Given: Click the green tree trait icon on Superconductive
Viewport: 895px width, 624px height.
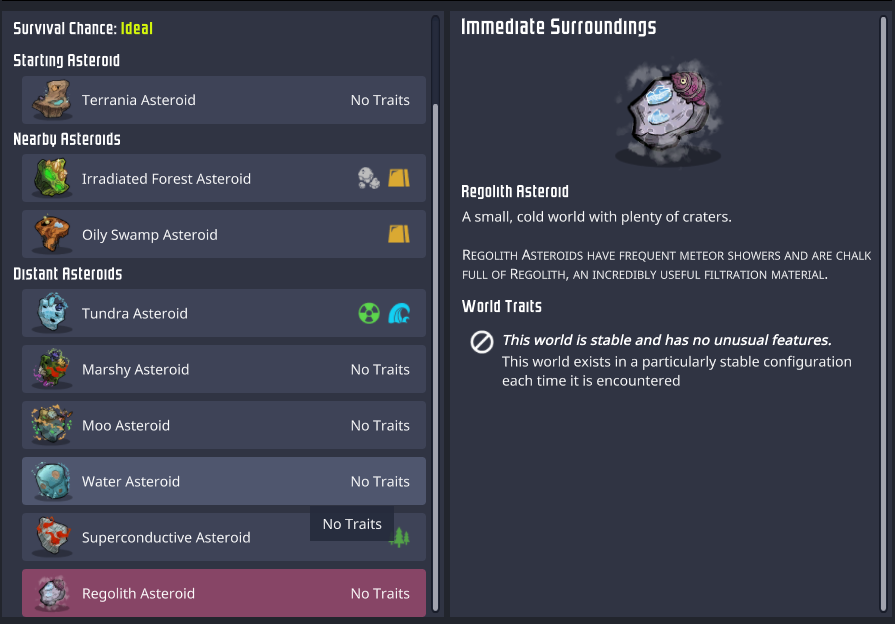Looking at the screenshot, I should (x=400, y=538).
